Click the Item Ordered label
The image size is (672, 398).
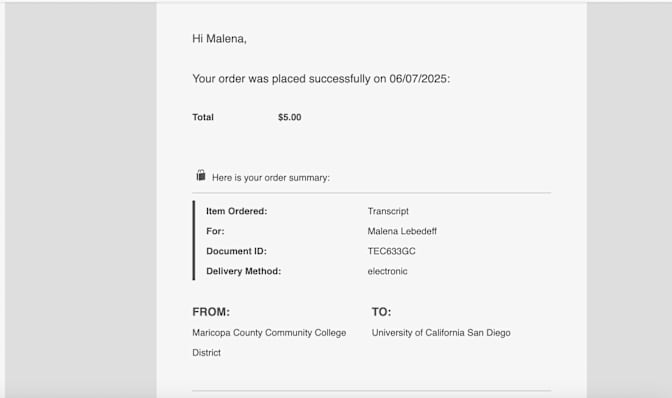pyautogui.click(x=237, y=211)
